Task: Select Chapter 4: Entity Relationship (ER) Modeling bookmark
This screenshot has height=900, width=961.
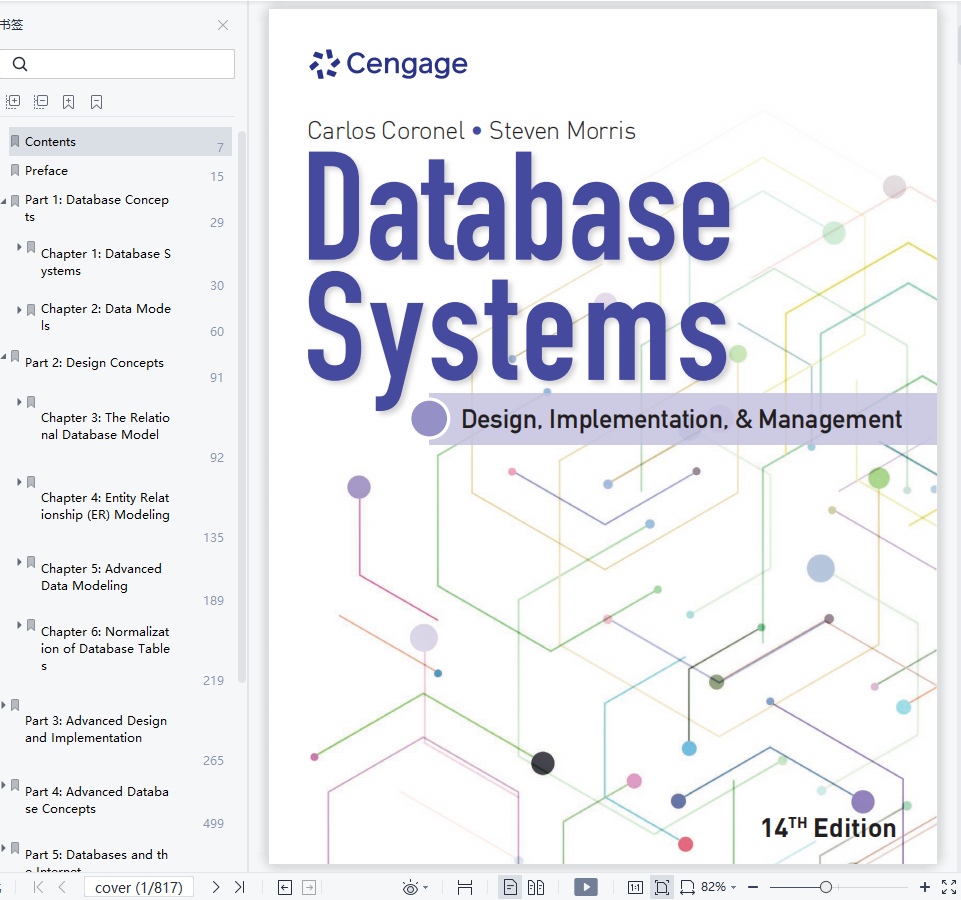Action: [105, 506]
